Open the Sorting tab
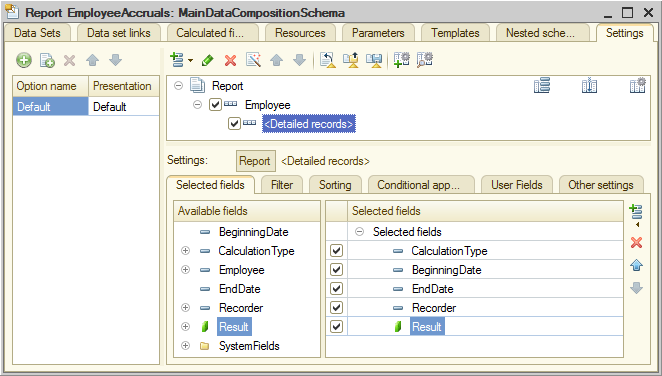Image resolution: width=662 pixels, height=376 pixels. (x=335, y=185)
